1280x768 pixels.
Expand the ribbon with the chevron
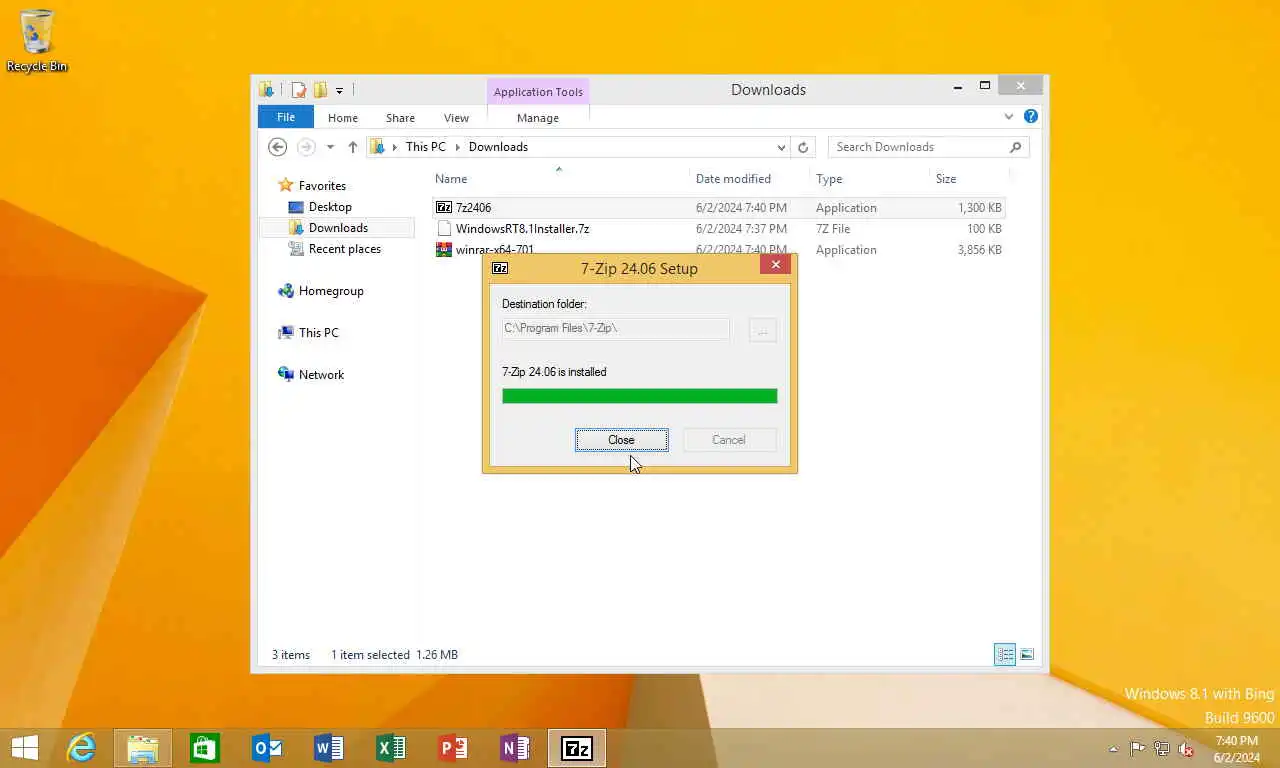(1008, 117)
